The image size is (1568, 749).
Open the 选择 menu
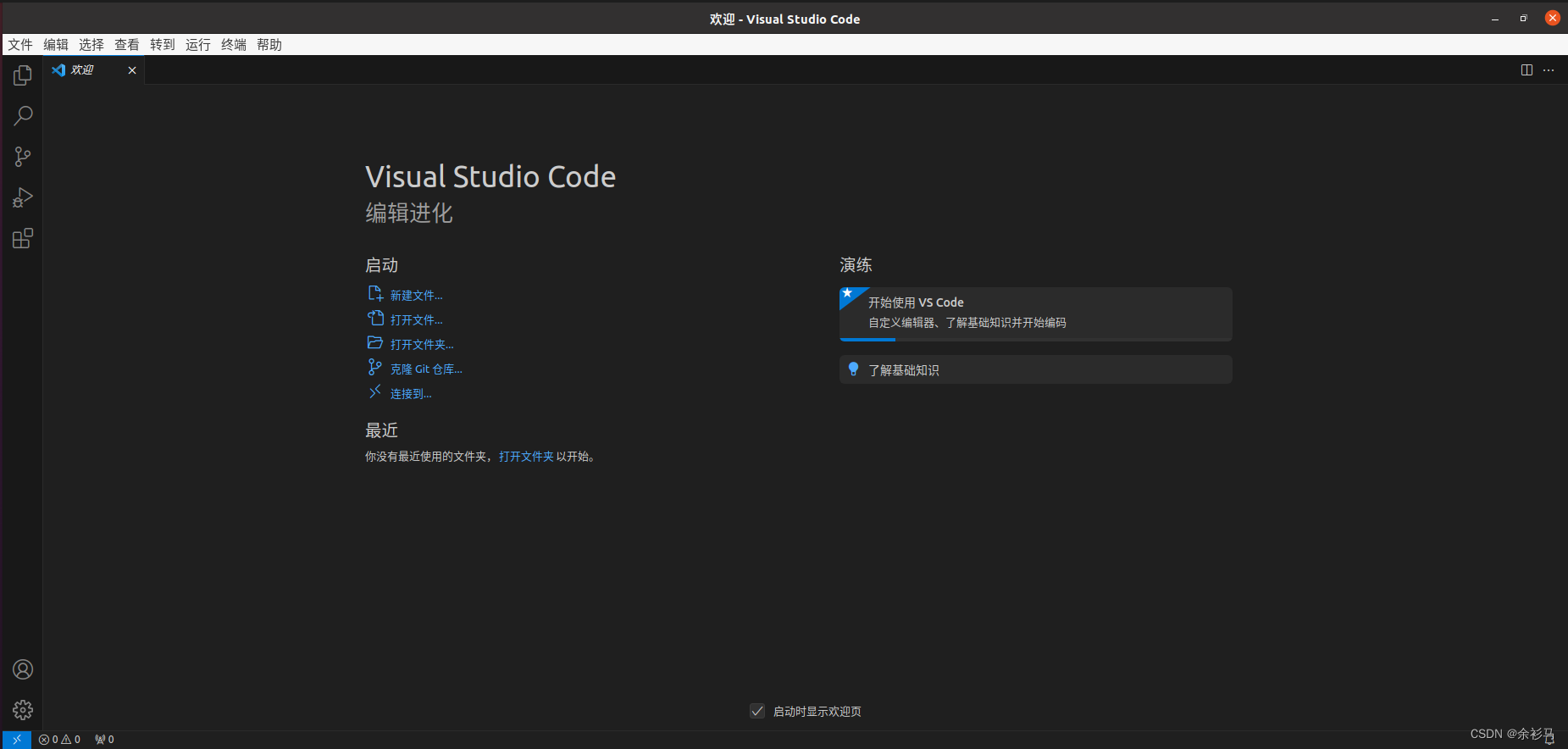91,45
